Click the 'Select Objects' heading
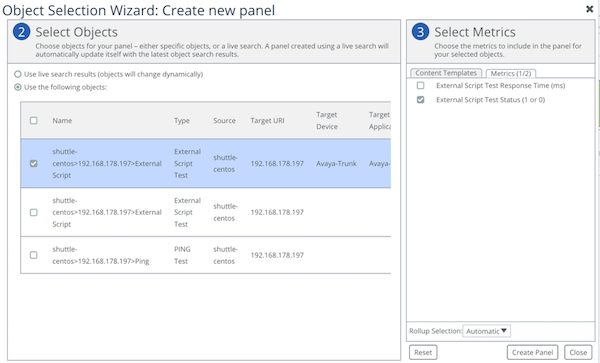 pyautogui.click(x=77, y=32)
